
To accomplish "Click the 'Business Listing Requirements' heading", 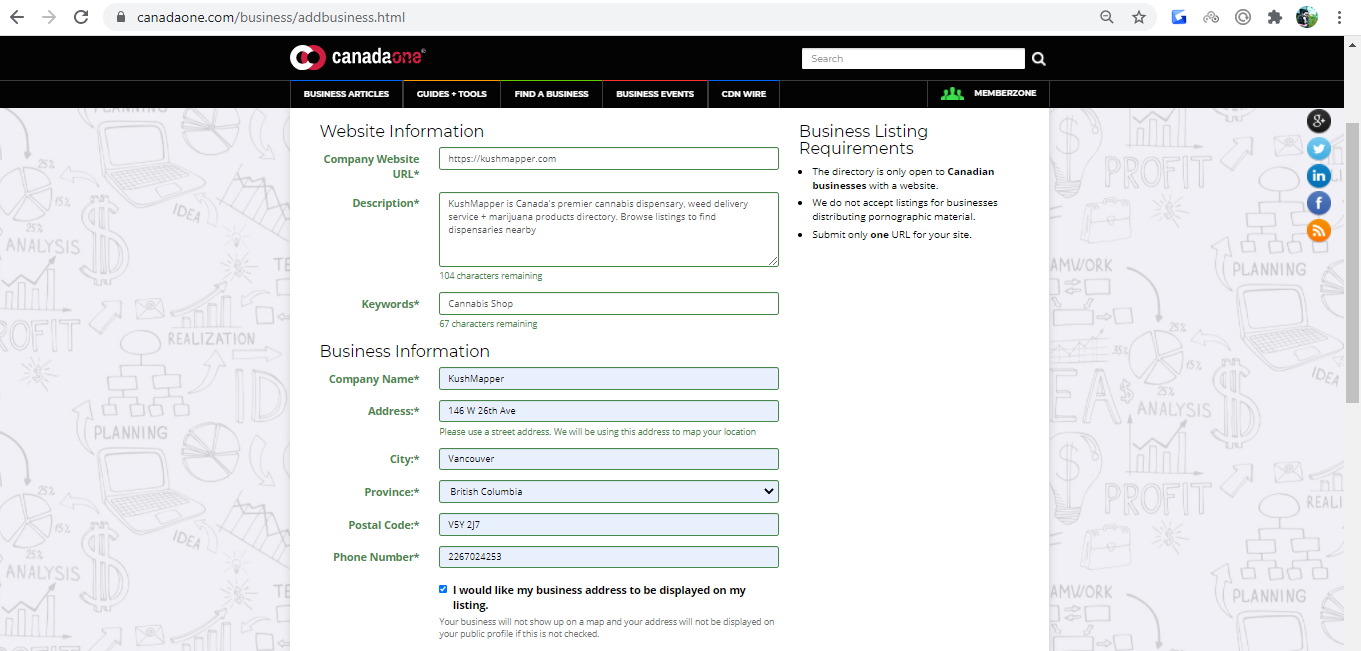I will [864, 140].
